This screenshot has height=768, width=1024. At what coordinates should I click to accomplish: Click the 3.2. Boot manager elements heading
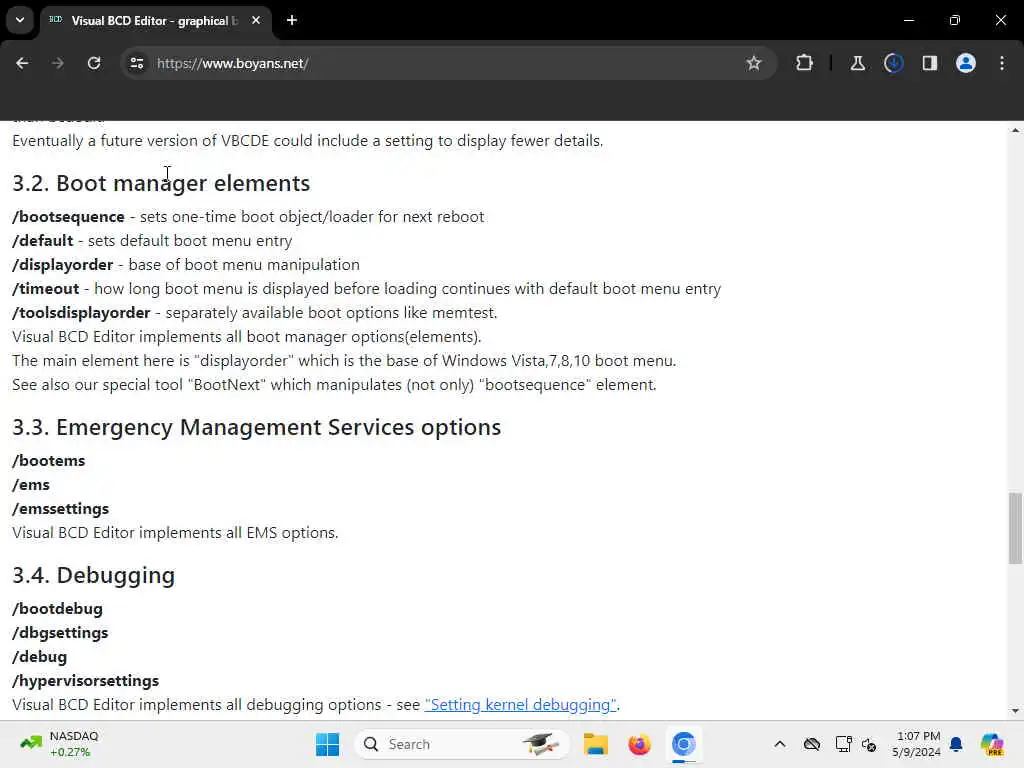tap(161, 184)
